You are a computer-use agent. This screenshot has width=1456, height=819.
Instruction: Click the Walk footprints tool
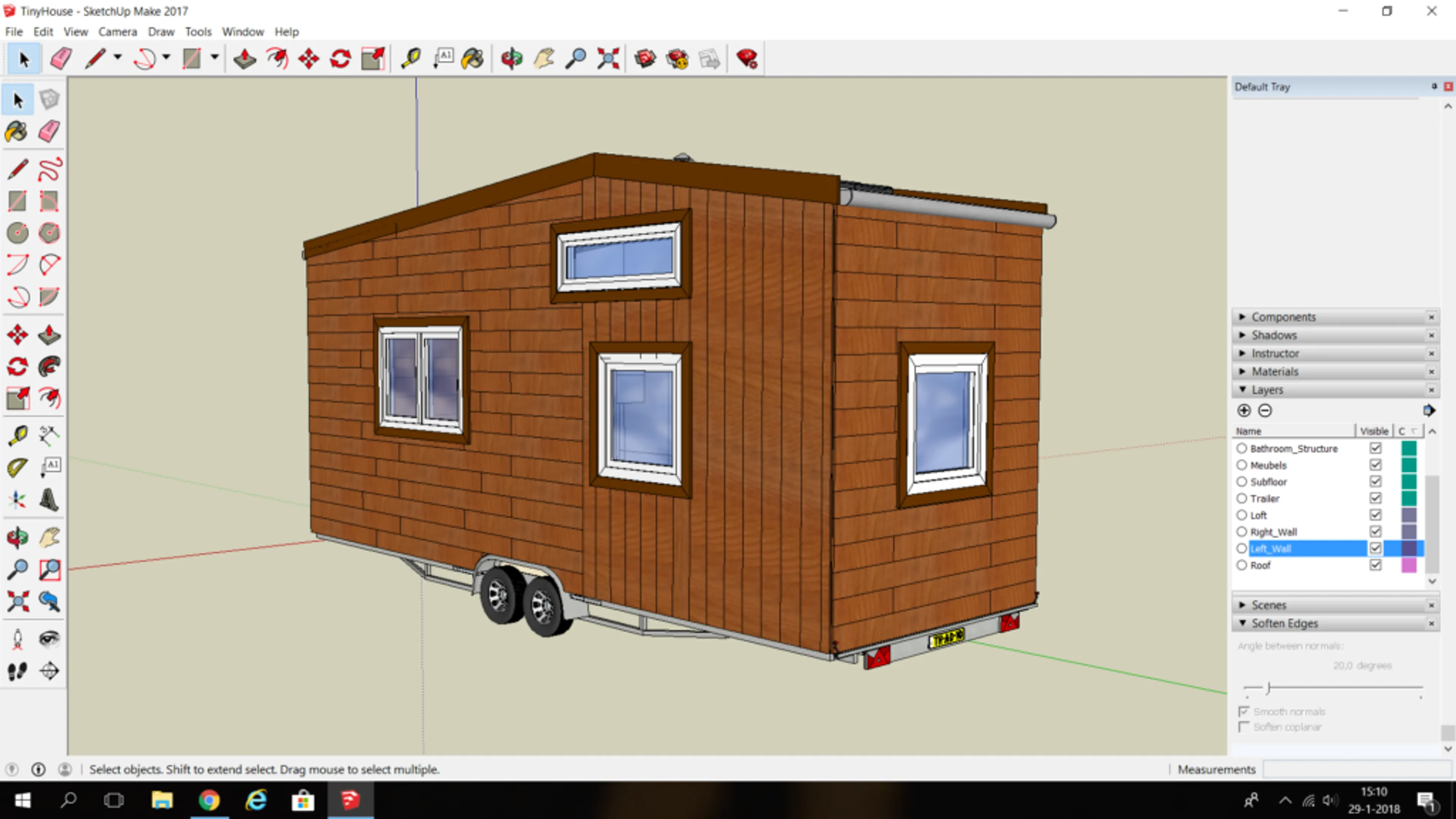tap(17, 672)
